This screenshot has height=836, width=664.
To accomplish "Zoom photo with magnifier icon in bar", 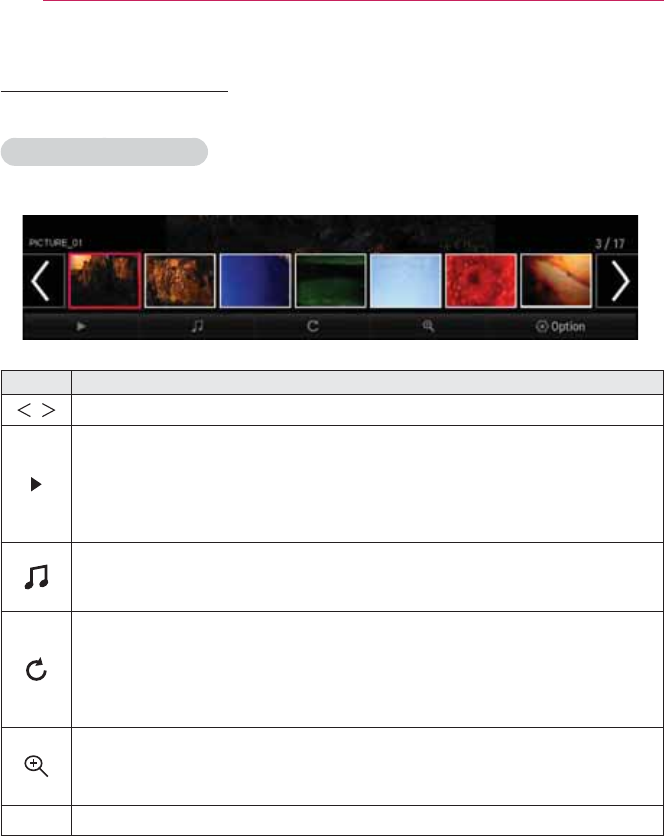I will pos(428,326).
